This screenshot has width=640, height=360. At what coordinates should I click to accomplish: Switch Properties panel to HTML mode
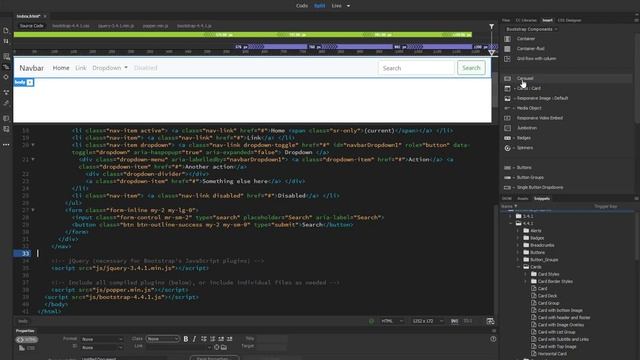(x=27, y=340)
